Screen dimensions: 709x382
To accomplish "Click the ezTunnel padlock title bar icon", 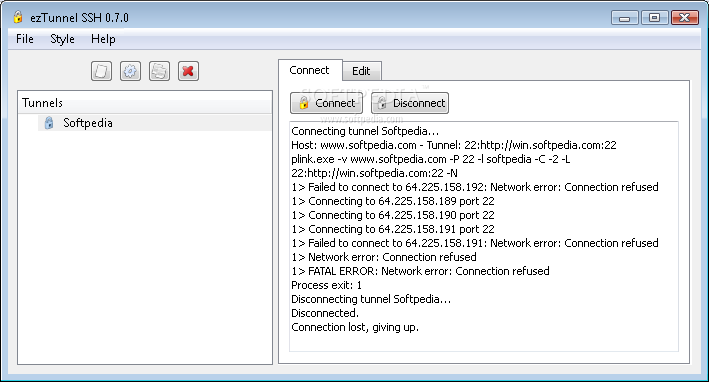I will click(x=18, y=17).
